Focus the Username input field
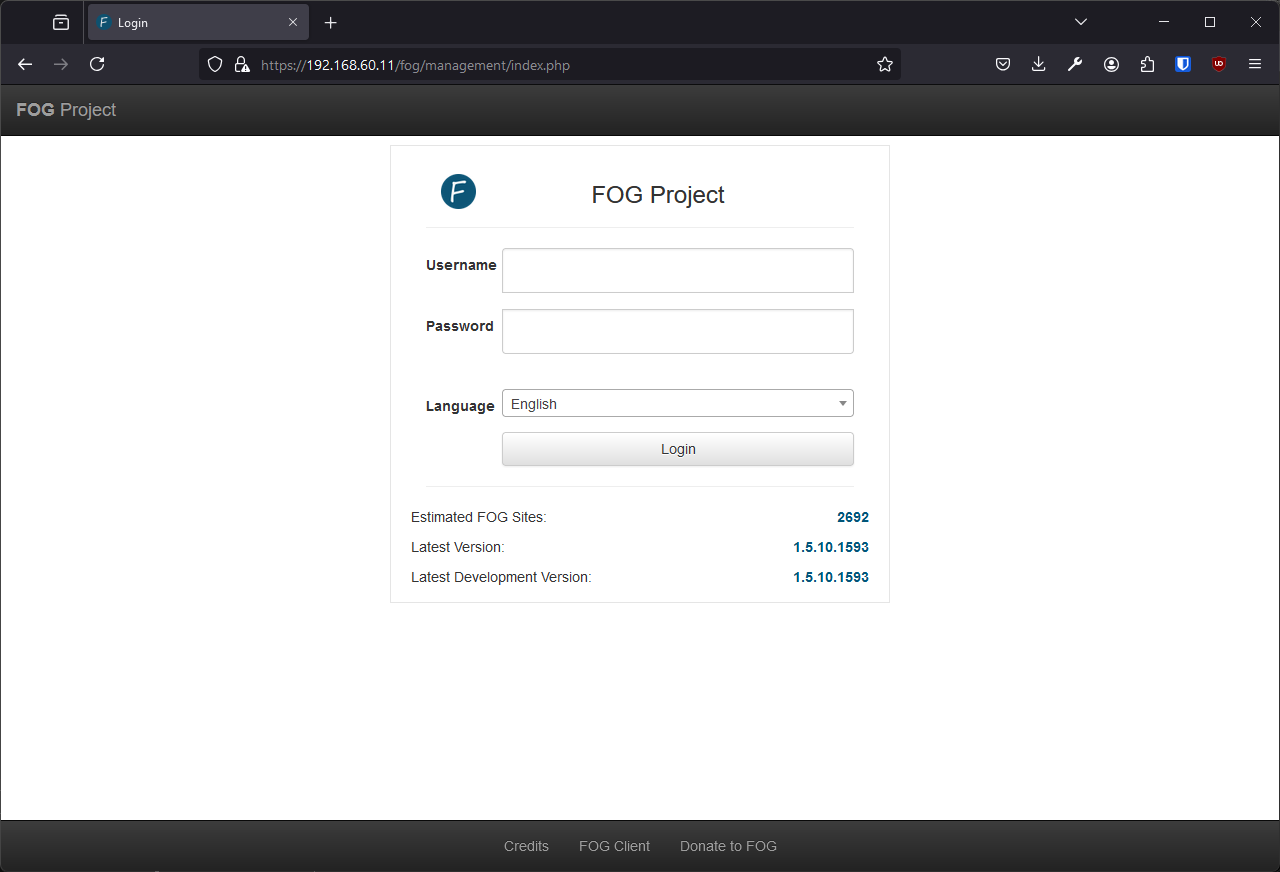The height and width of the screenshot is (872, 1280). 678,271
